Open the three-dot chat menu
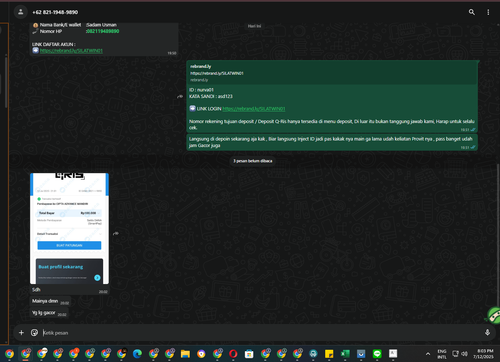Viewport: 500px width, 362px height. click(x=488, y=12)
